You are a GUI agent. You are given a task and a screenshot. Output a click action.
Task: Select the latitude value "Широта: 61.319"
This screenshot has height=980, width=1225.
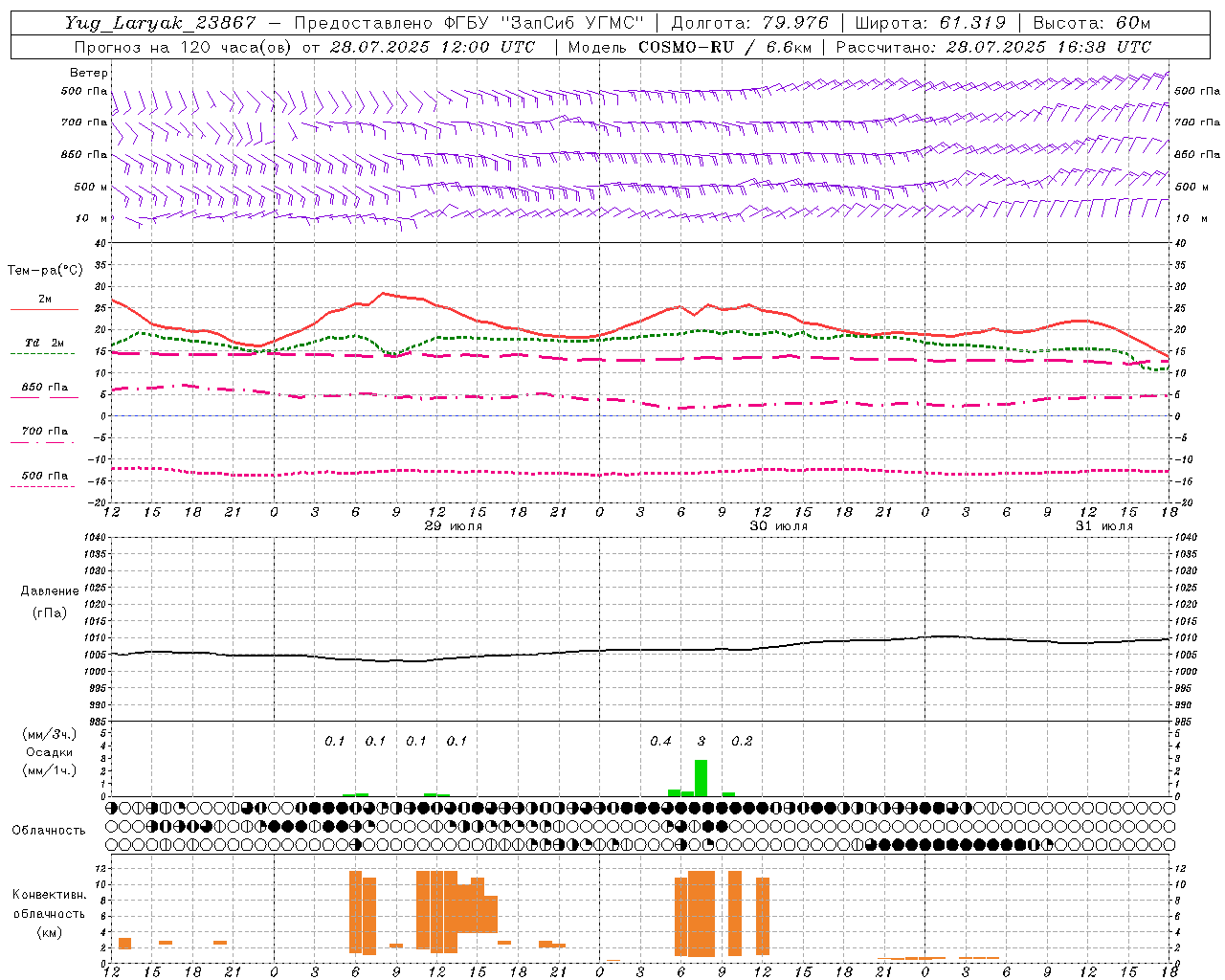tap(930, 23)
